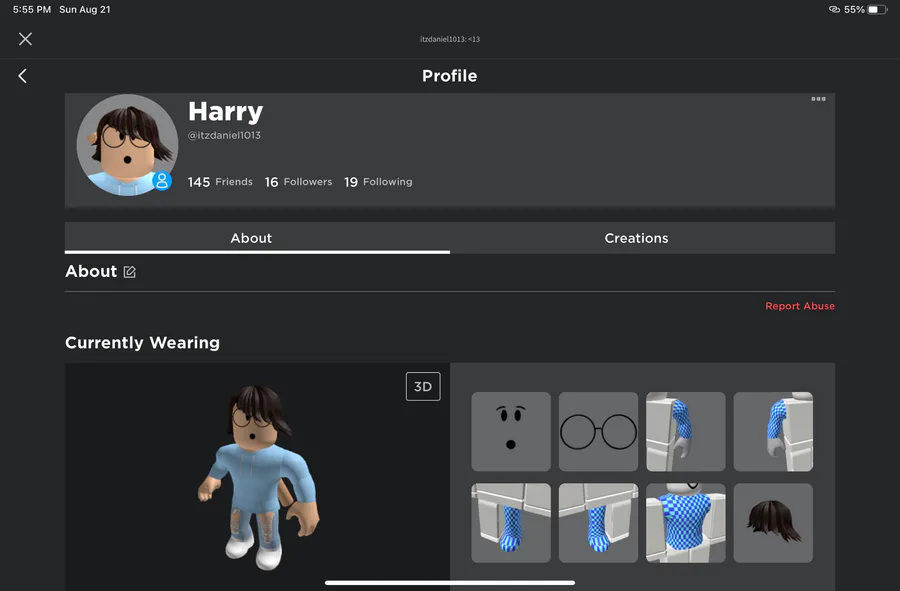This screenshot has width=900, height=591.
Task: Close the profile view with the X icon
Action: (25, 39)
